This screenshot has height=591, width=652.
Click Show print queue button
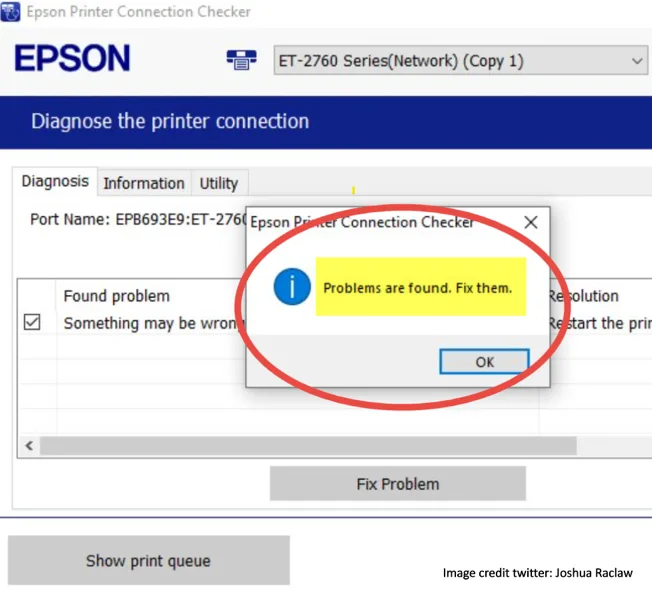point(148,560)
